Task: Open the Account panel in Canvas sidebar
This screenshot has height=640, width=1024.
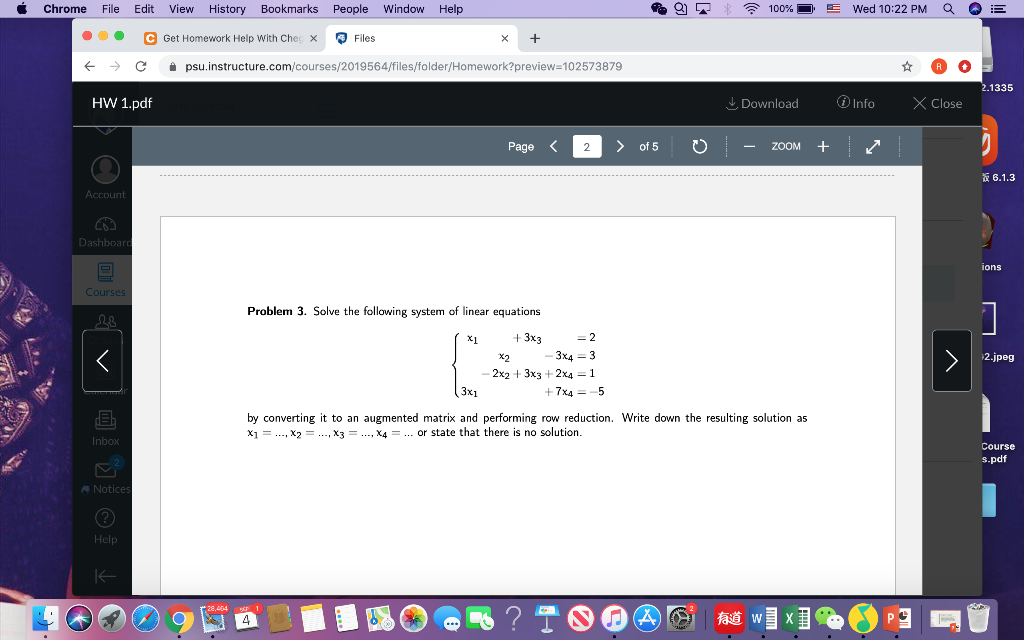Action: point(105,176)
